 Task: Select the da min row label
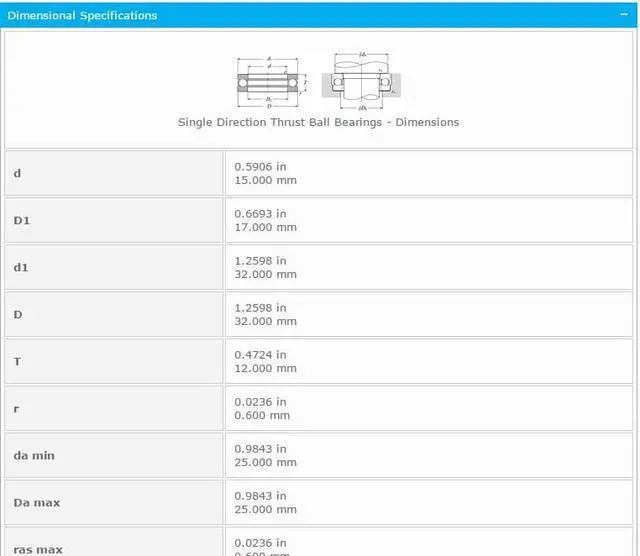tap(34, 455)
